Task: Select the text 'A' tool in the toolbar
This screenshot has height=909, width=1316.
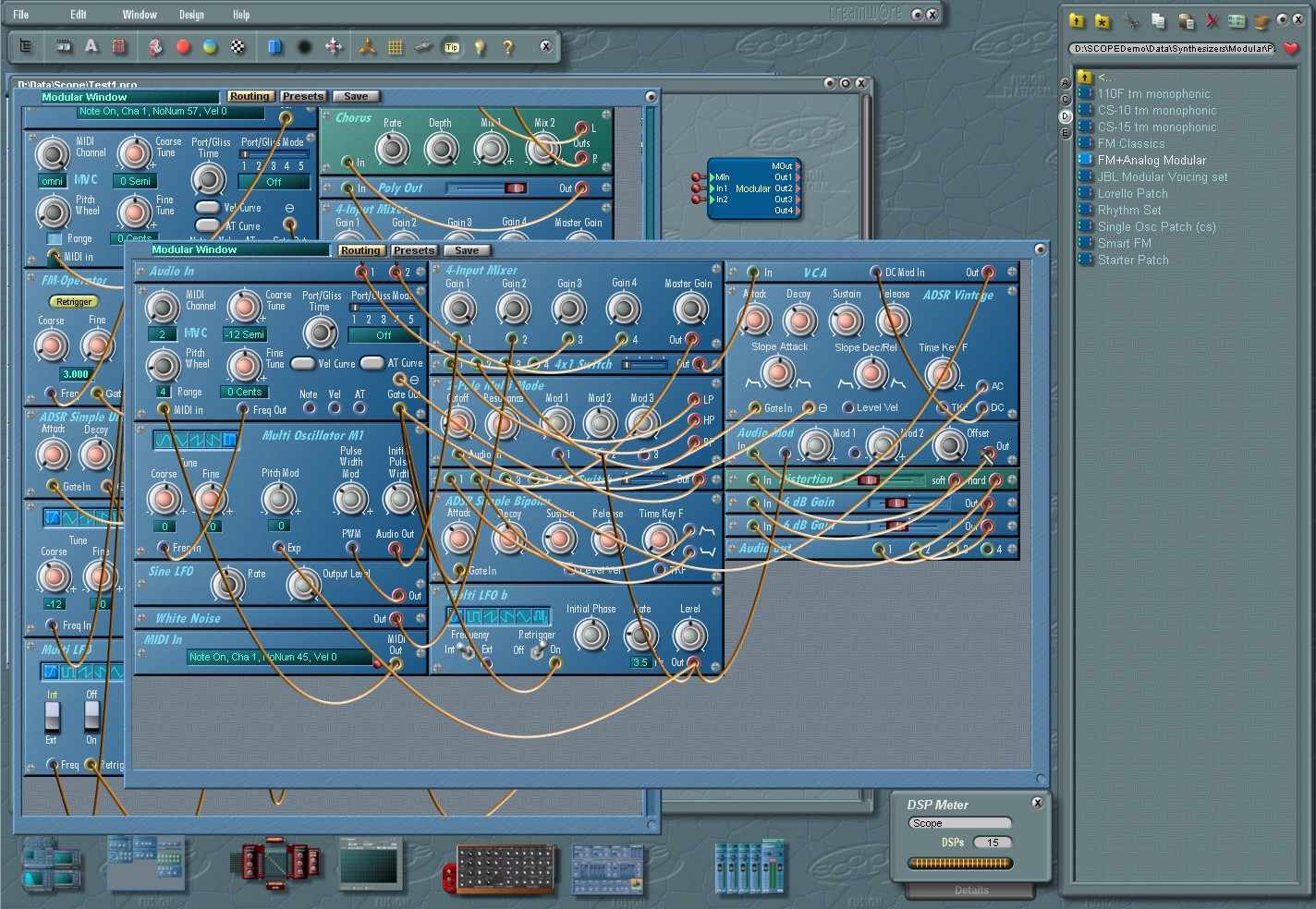Action: (91, 46)
